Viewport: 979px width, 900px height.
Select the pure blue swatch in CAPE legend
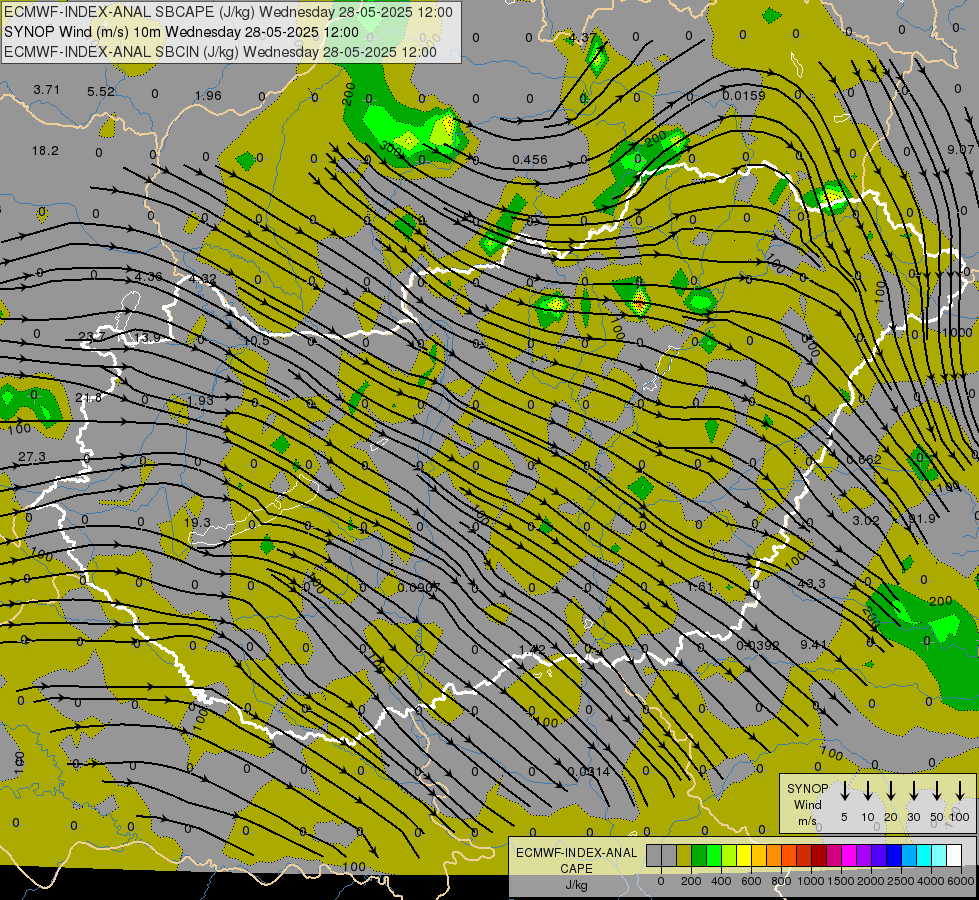[x=894, y=856]
